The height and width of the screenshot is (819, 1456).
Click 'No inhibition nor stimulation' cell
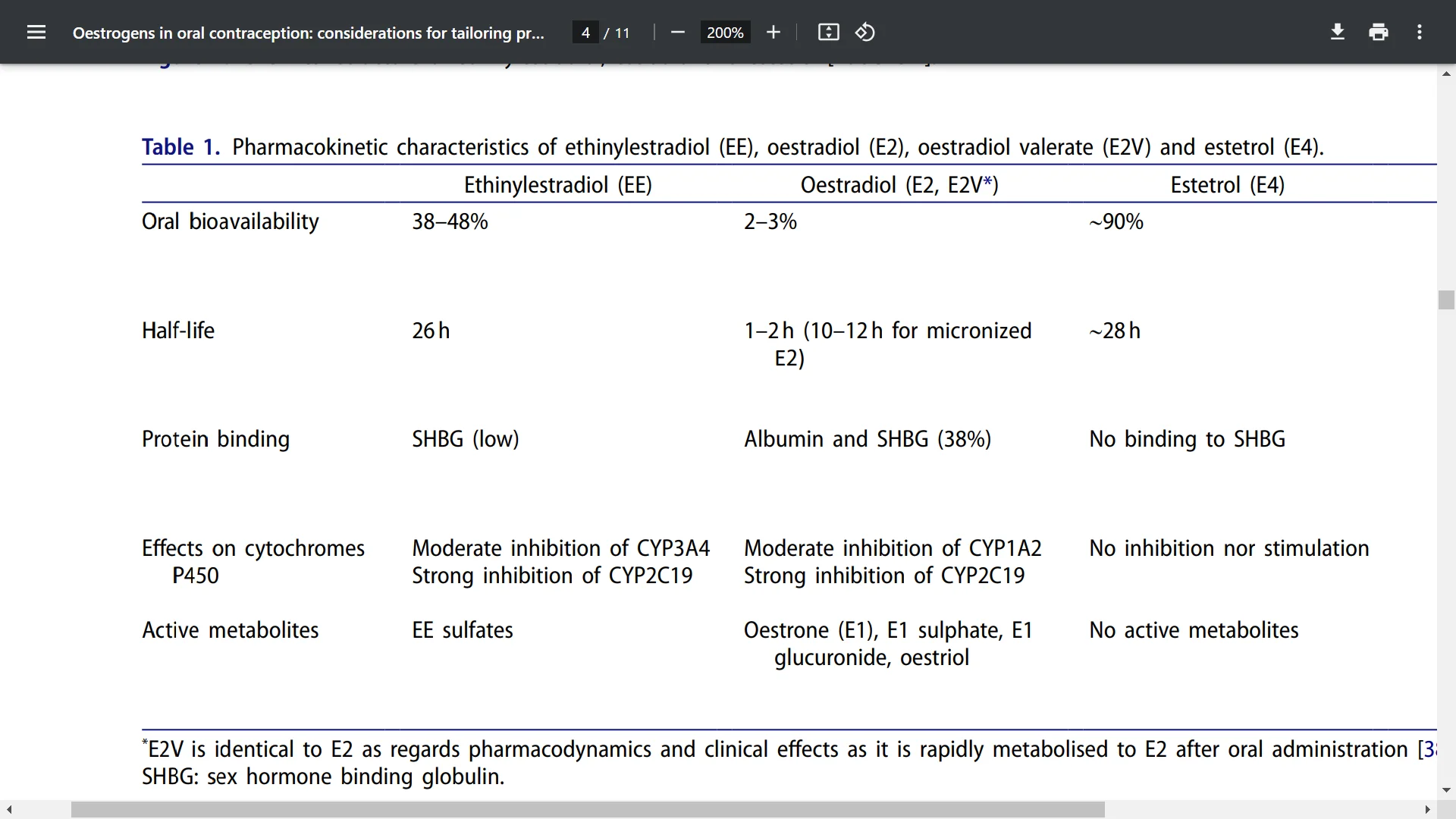point(1229,548)
